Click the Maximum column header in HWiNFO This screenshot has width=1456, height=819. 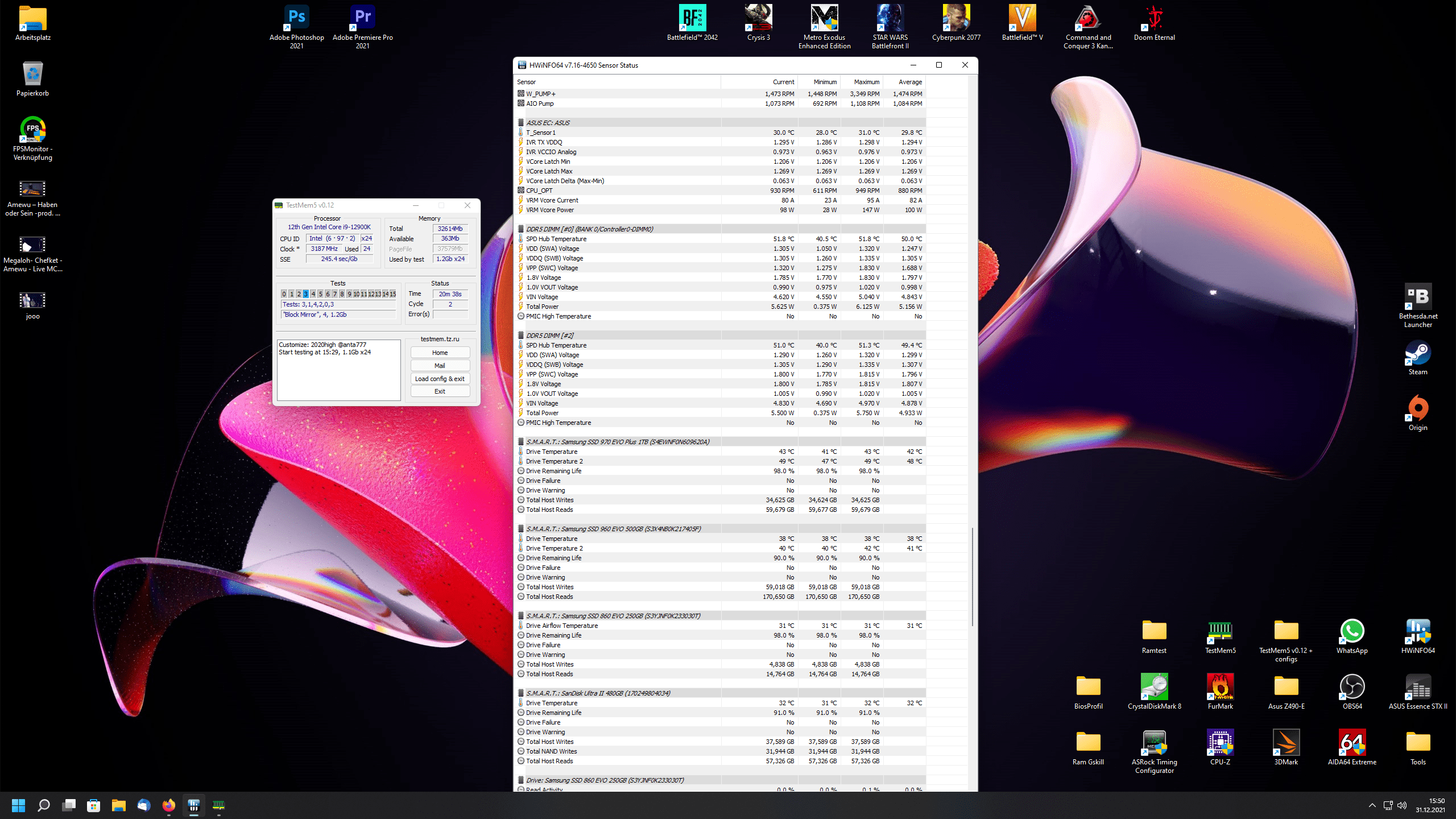pos(866,82)
